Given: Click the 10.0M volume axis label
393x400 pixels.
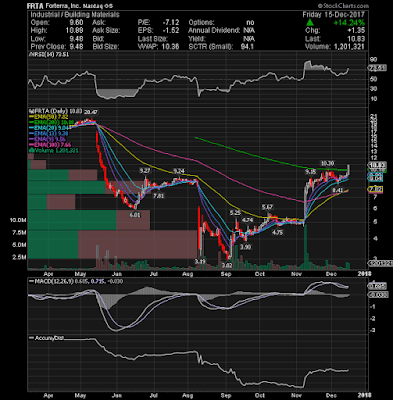Looking at the screenshot, I should click(x=18, y=220).
